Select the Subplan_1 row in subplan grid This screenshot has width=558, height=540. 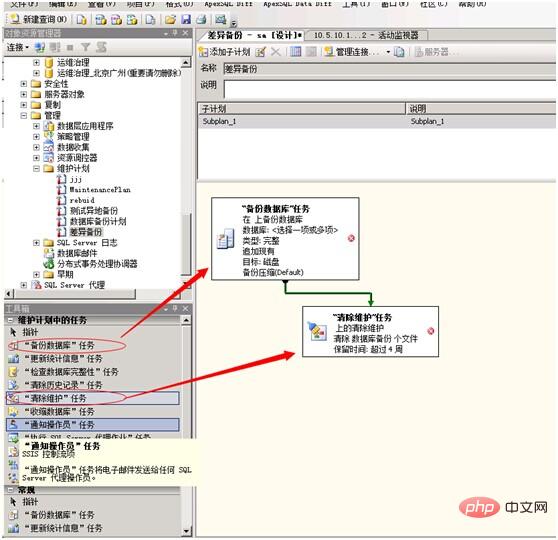coord(377,121)
